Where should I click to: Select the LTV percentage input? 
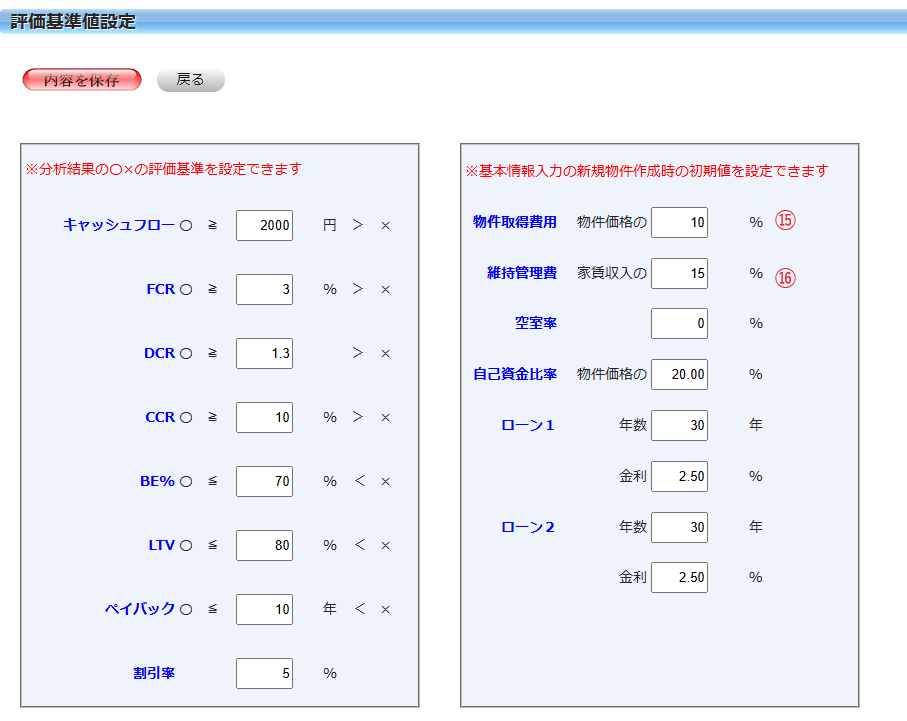(264, 545)
